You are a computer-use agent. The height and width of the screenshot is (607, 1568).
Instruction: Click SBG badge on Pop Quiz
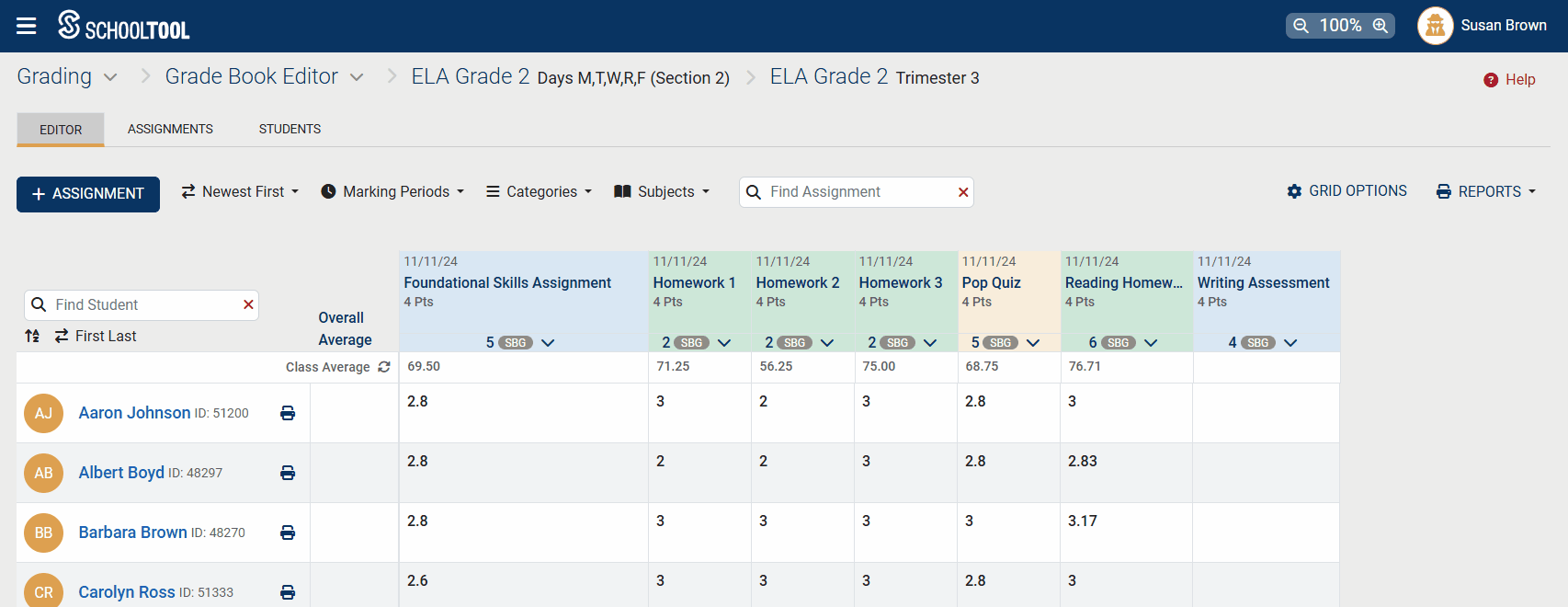click(x=1001, y=343)
